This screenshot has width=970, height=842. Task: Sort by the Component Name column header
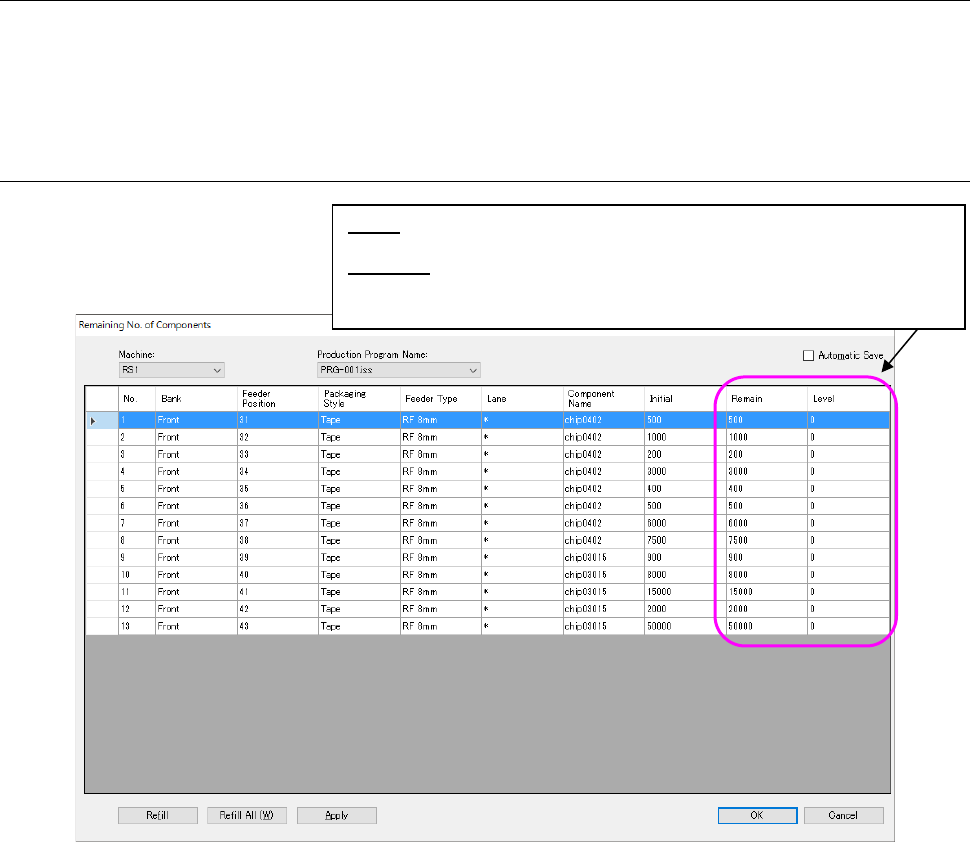tap(603, 399)
